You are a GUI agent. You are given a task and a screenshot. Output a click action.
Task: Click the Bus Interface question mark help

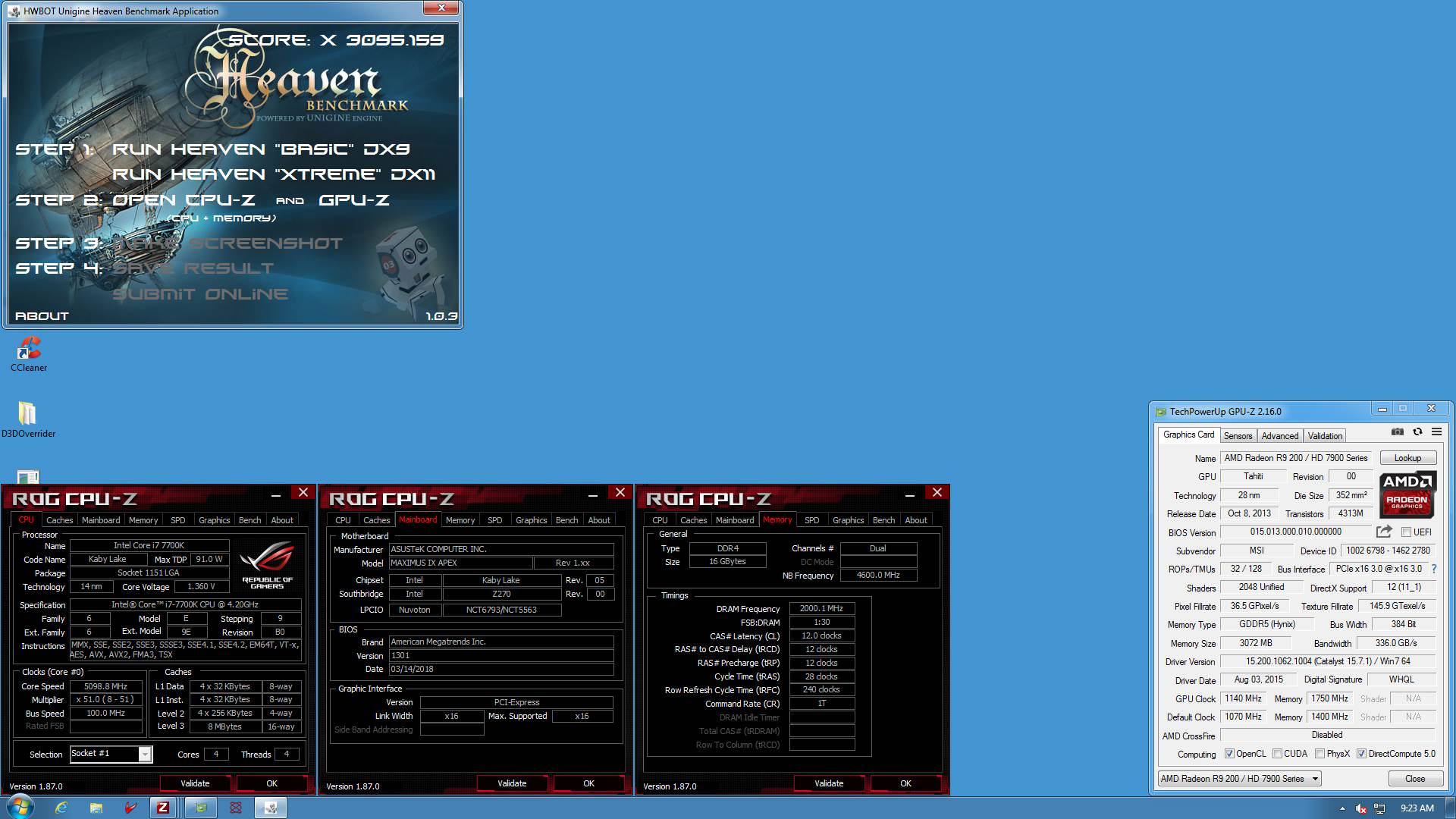point(1434,569)
